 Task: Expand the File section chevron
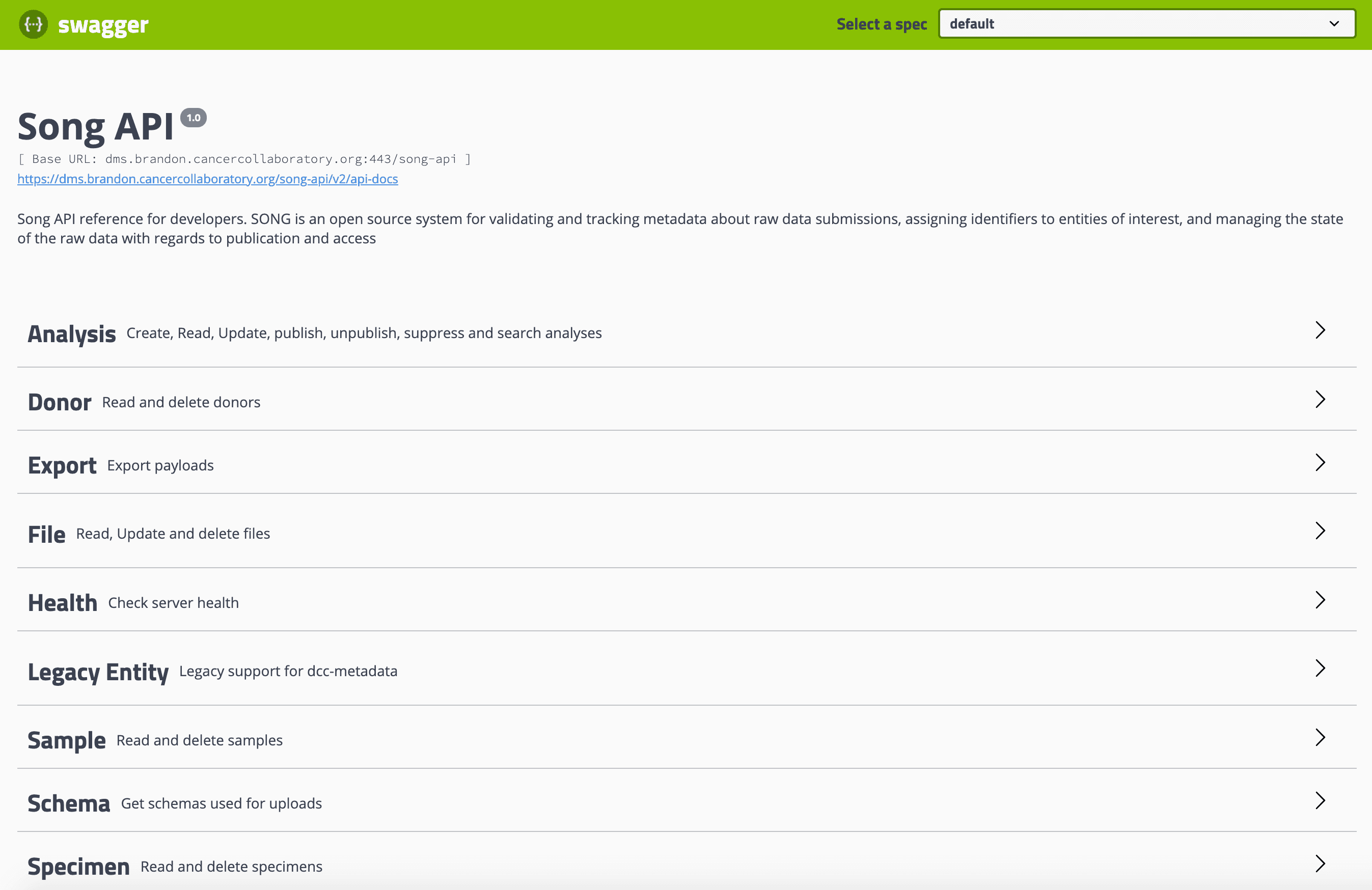click(x=1320, y=531)
